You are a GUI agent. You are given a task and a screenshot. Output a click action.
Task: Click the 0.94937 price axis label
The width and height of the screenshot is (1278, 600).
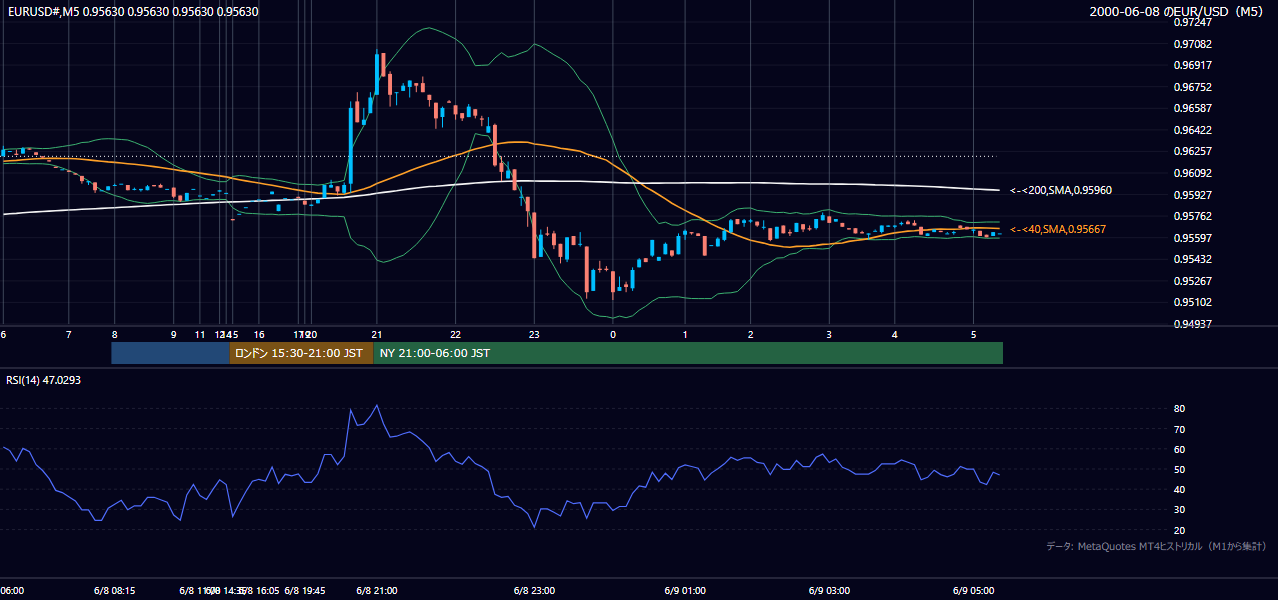(x=1192, y=324)
